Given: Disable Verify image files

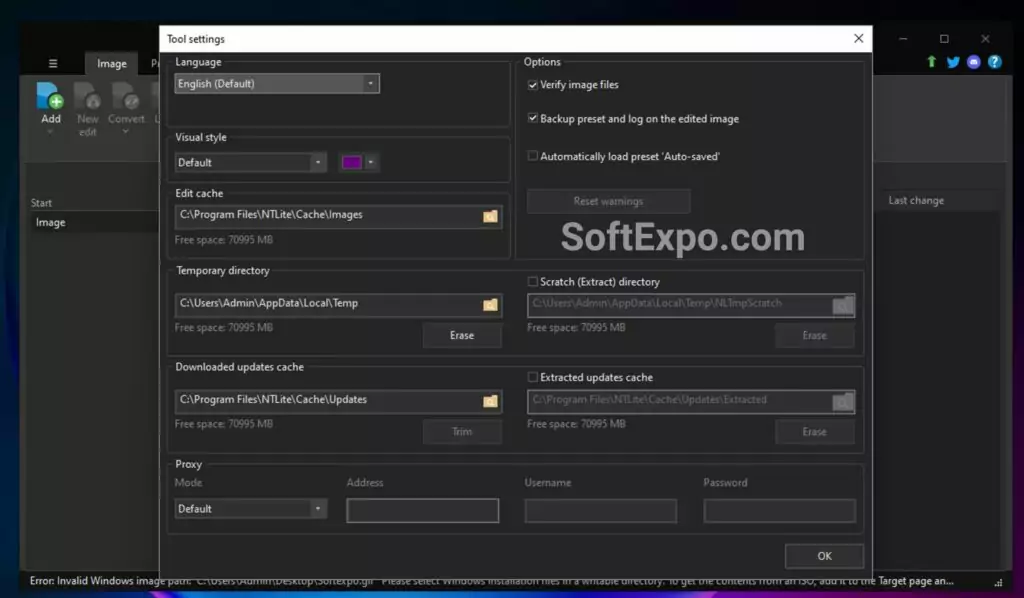Looking at the screenshot, I should (x=533, y=85).
